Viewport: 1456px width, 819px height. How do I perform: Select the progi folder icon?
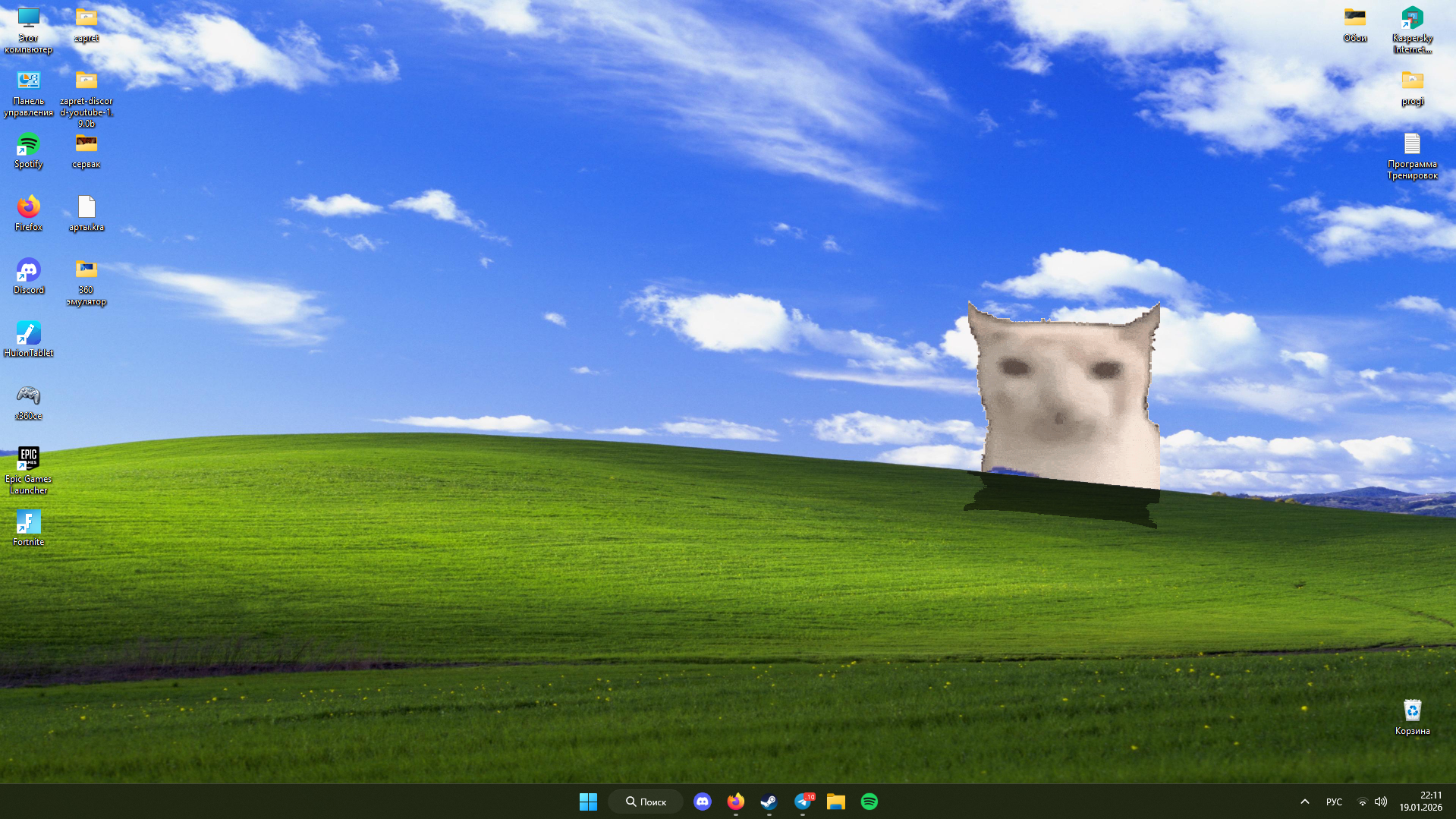(x=1413, y=87)
